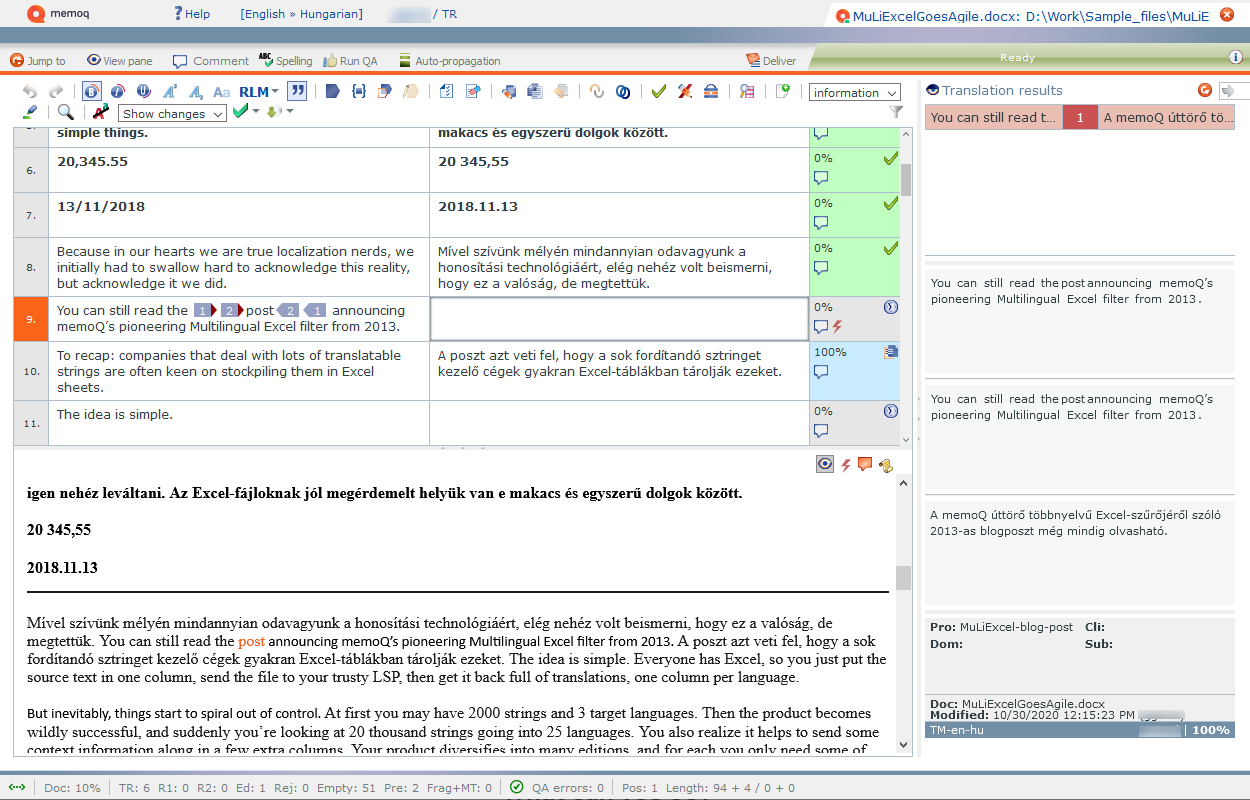Click the green confirmed checkmark in row 7
The width and height of the screenshot is (1250, 800).
tap(890, 204)
